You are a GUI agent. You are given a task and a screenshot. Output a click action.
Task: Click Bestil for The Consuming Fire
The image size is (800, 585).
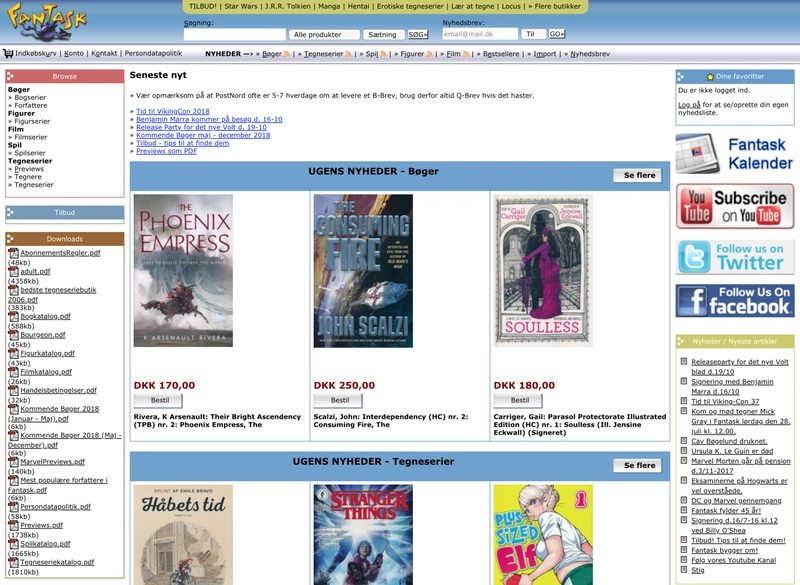click(x=339, y=400)
